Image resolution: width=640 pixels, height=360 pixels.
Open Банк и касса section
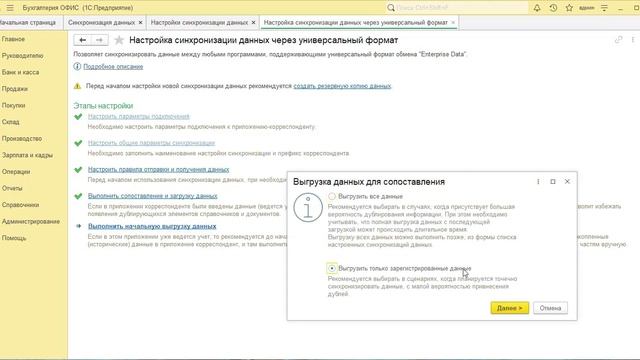point(20,72)
